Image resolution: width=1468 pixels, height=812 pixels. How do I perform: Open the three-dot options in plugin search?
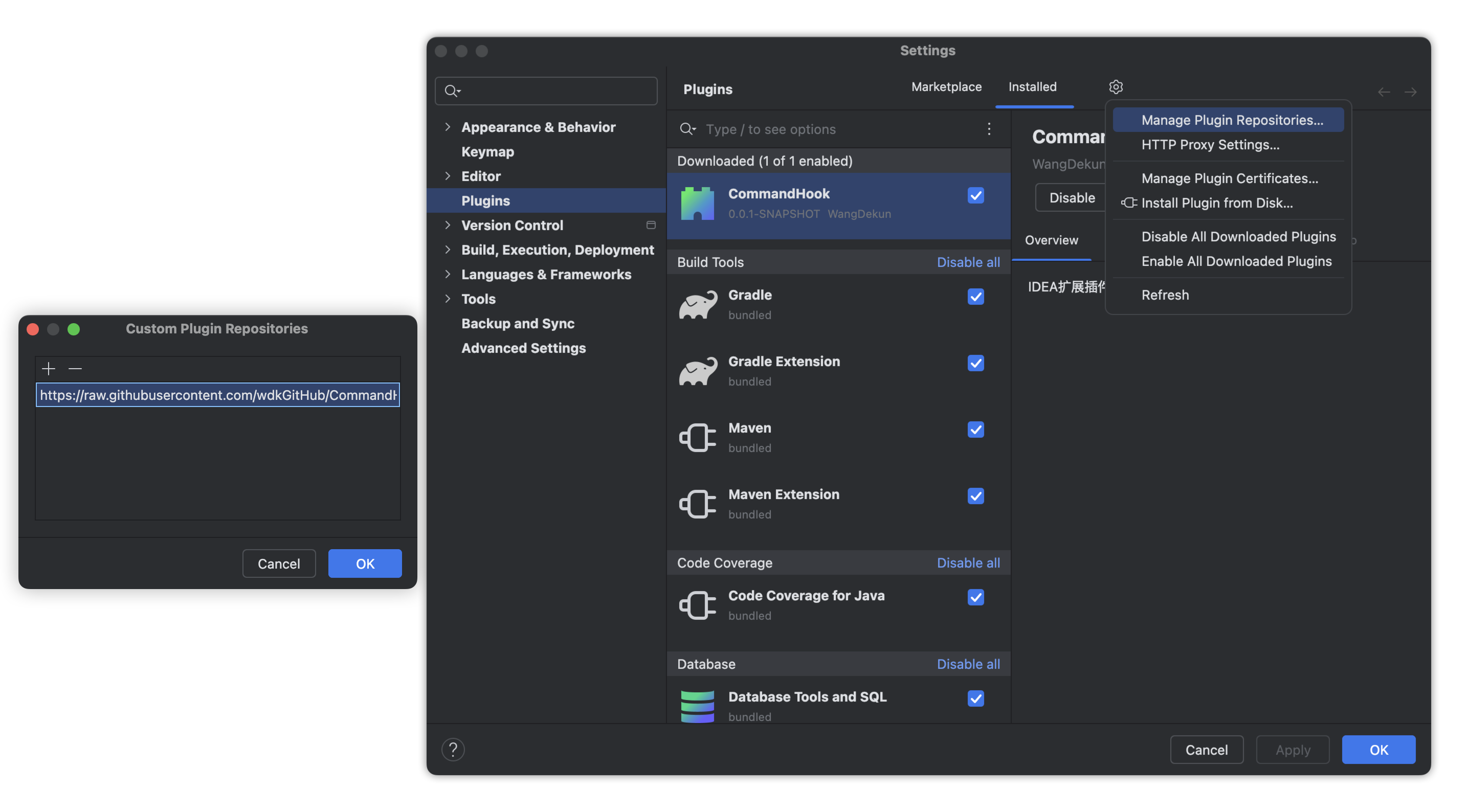point(989,129)
